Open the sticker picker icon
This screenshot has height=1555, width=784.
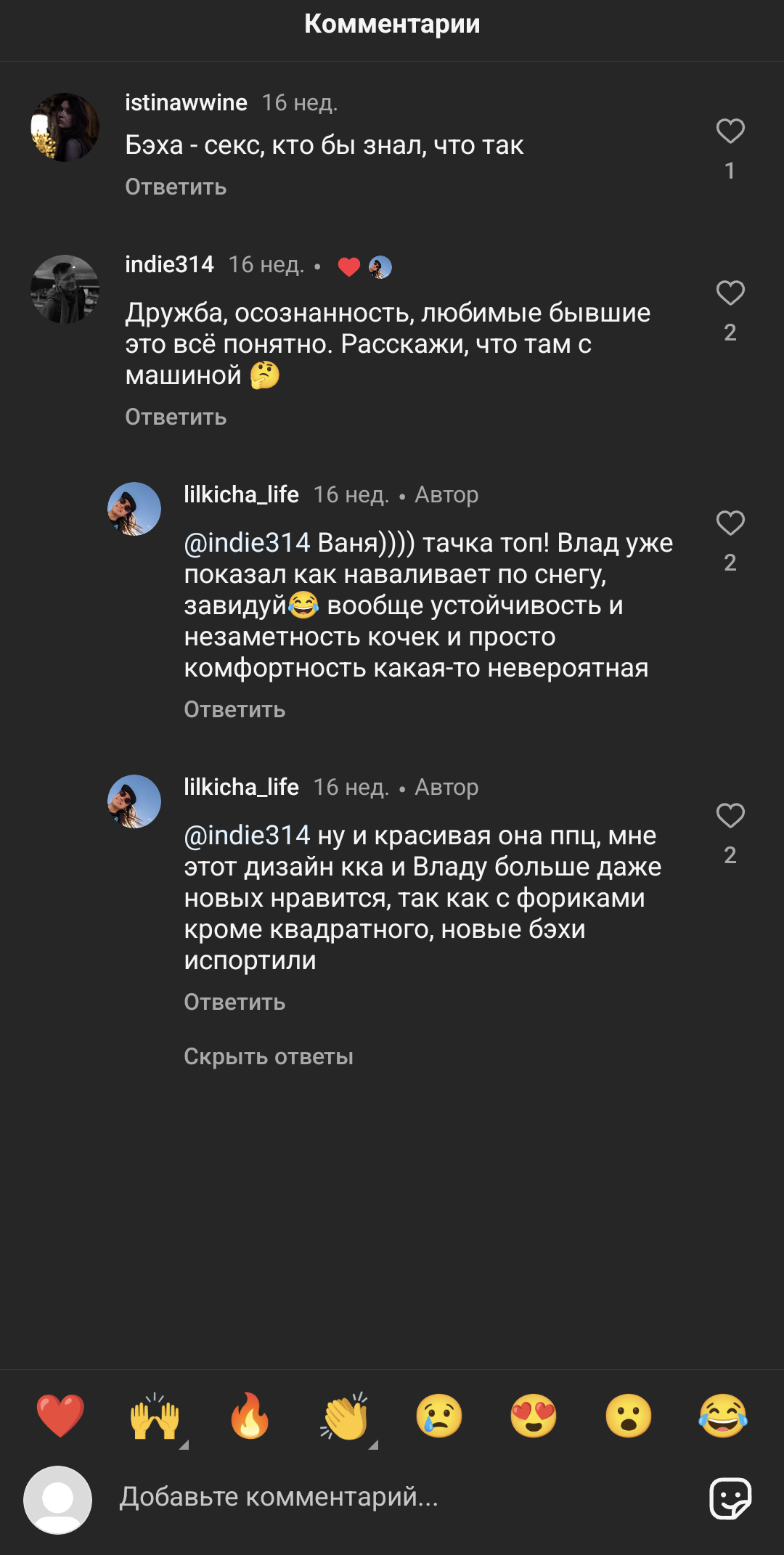click(730, 1498)
